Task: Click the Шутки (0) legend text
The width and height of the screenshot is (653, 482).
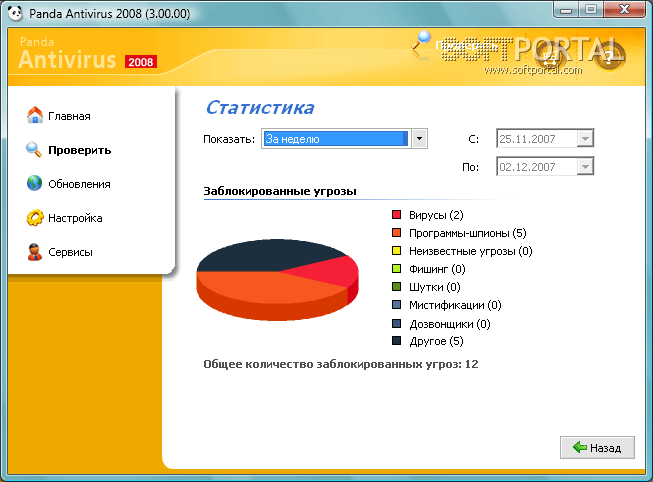Action: [434, 287]
